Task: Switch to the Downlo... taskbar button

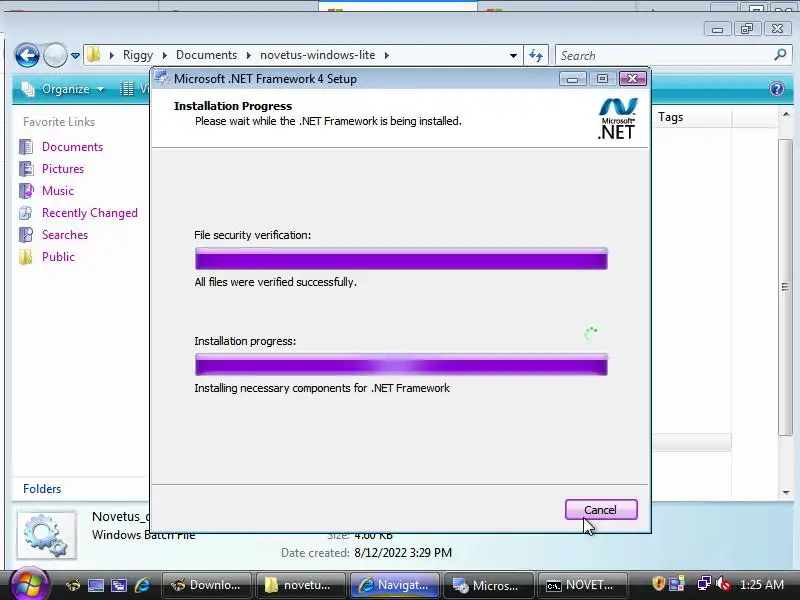Action: 207,585
